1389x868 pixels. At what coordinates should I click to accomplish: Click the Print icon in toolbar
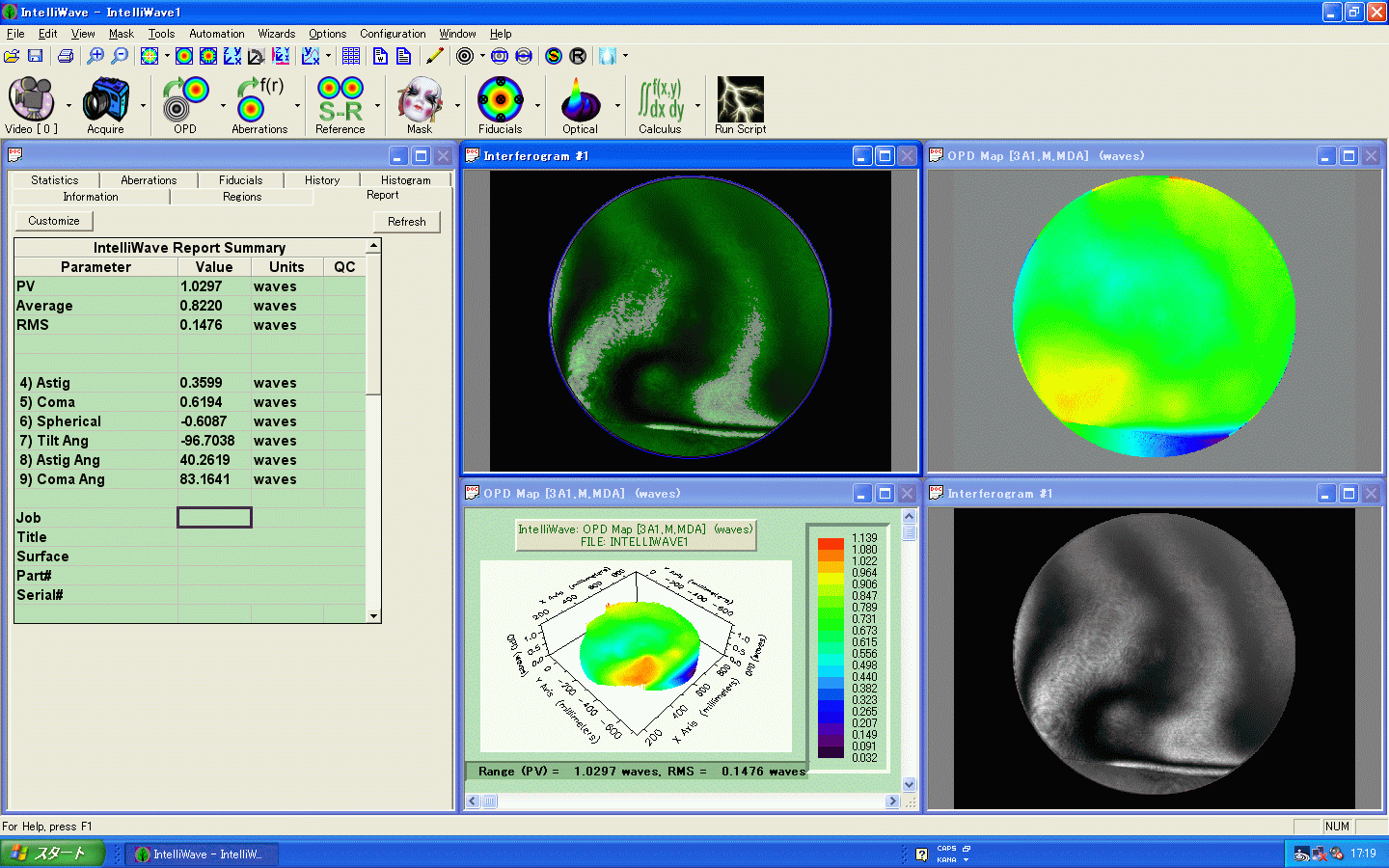[66, 56]
